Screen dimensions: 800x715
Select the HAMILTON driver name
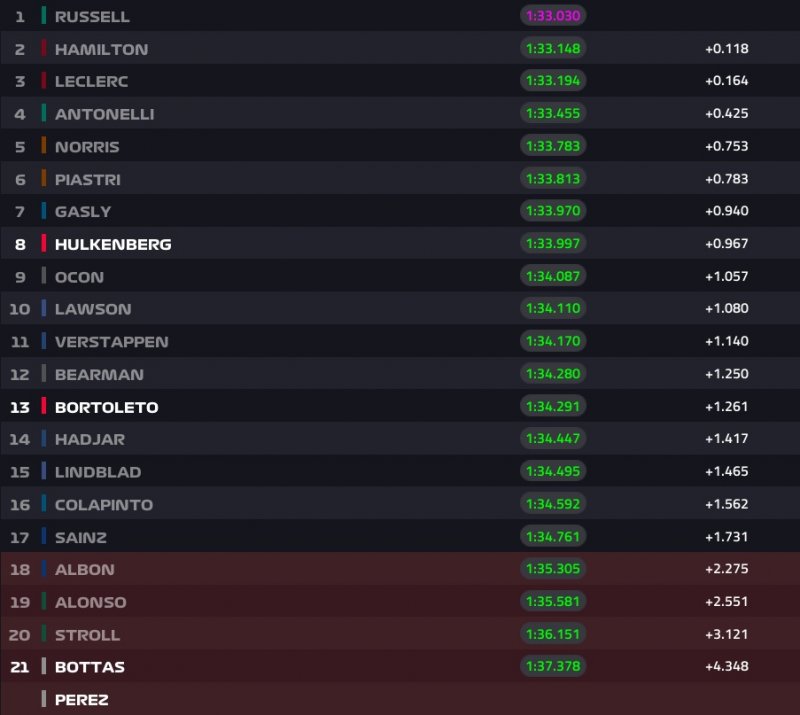101,49
